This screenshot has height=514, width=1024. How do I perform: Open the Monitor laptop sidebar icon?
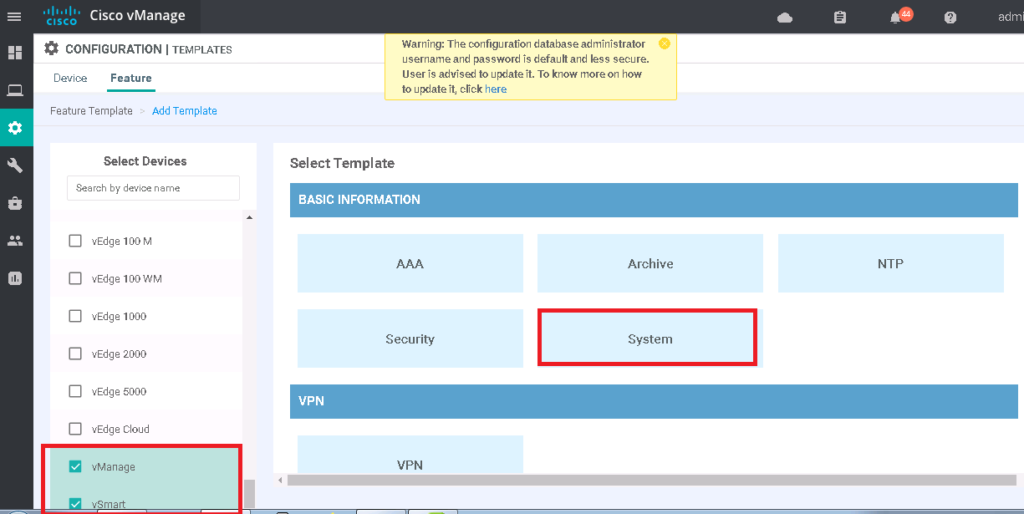15,91
